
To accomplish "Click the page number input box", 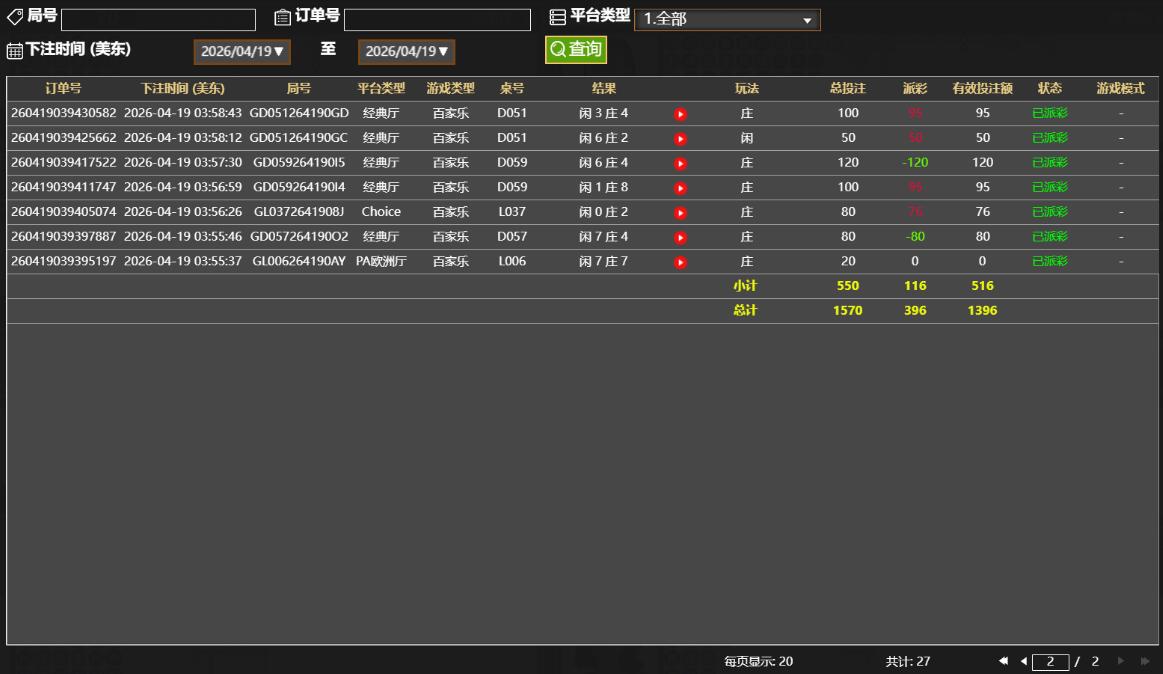I will [x=1050, y=662].
